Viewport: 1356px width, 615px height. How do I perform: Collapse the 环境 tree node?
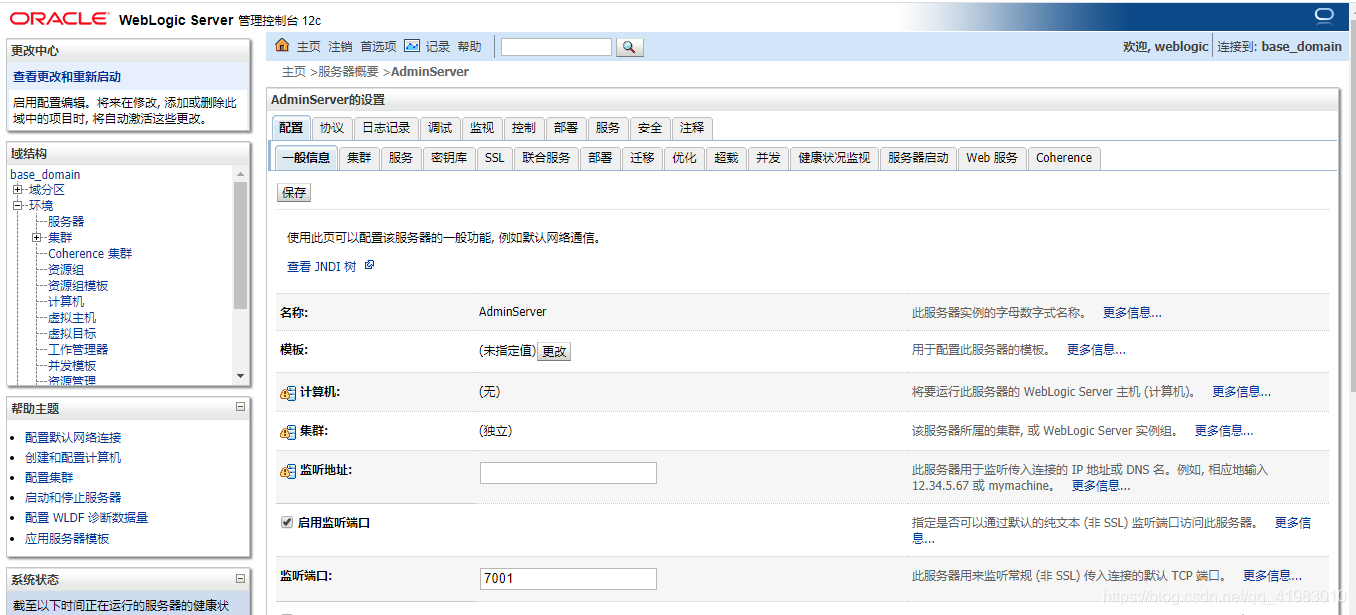(17, 206)
